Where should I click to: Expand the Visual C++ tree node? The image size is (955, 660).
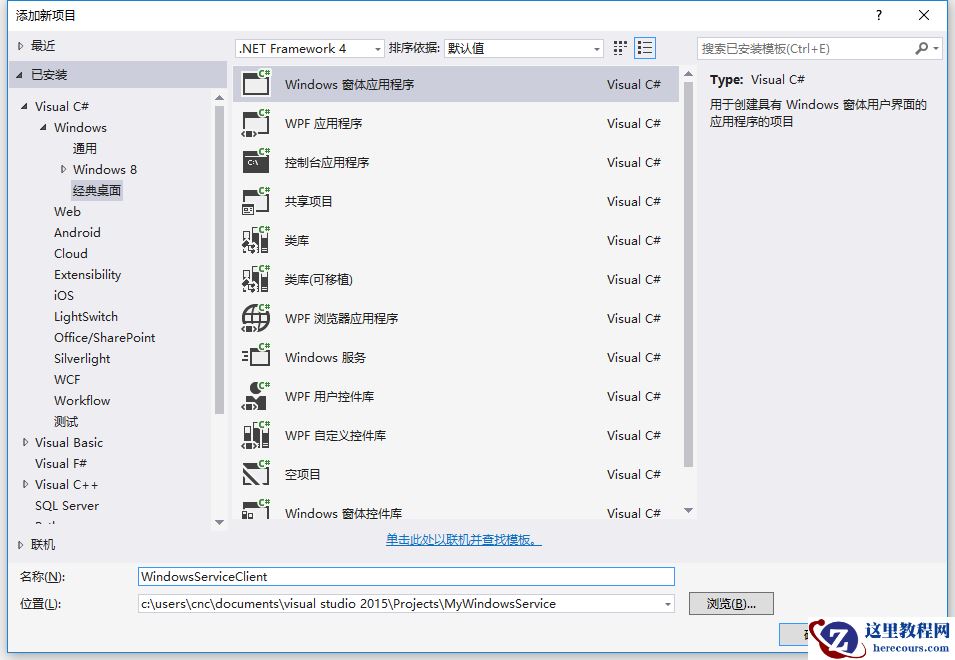(x=25, y=485)
